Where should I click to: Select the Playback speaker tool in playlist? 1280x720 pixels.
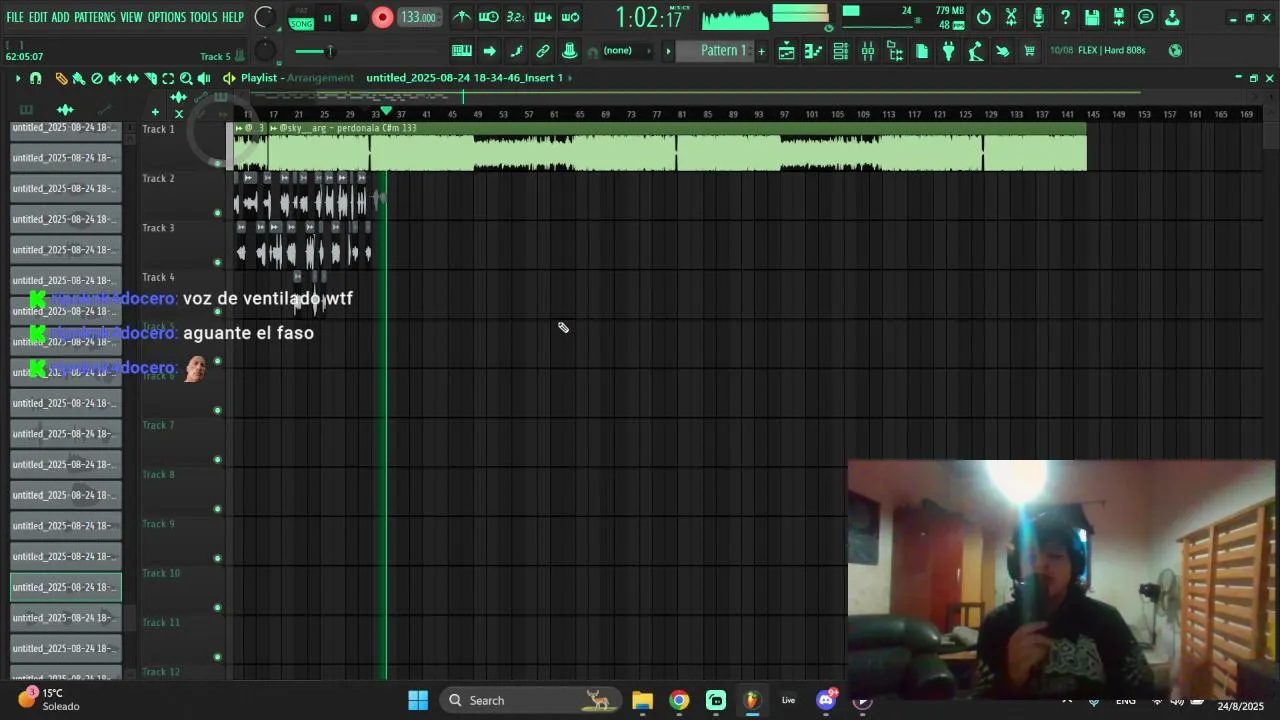point(204,78)
